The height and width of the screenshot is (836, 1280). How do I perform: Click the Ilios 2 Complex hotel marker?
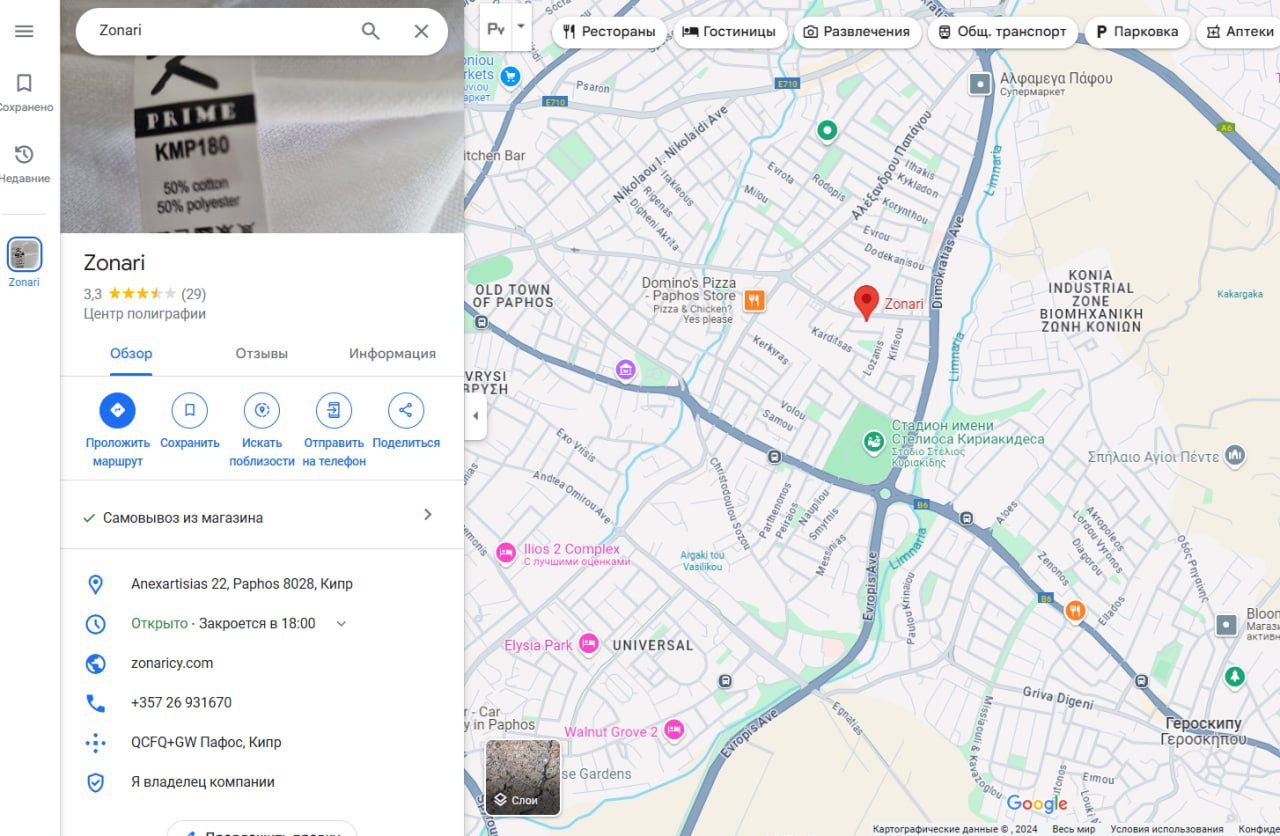tap(506, 551)
